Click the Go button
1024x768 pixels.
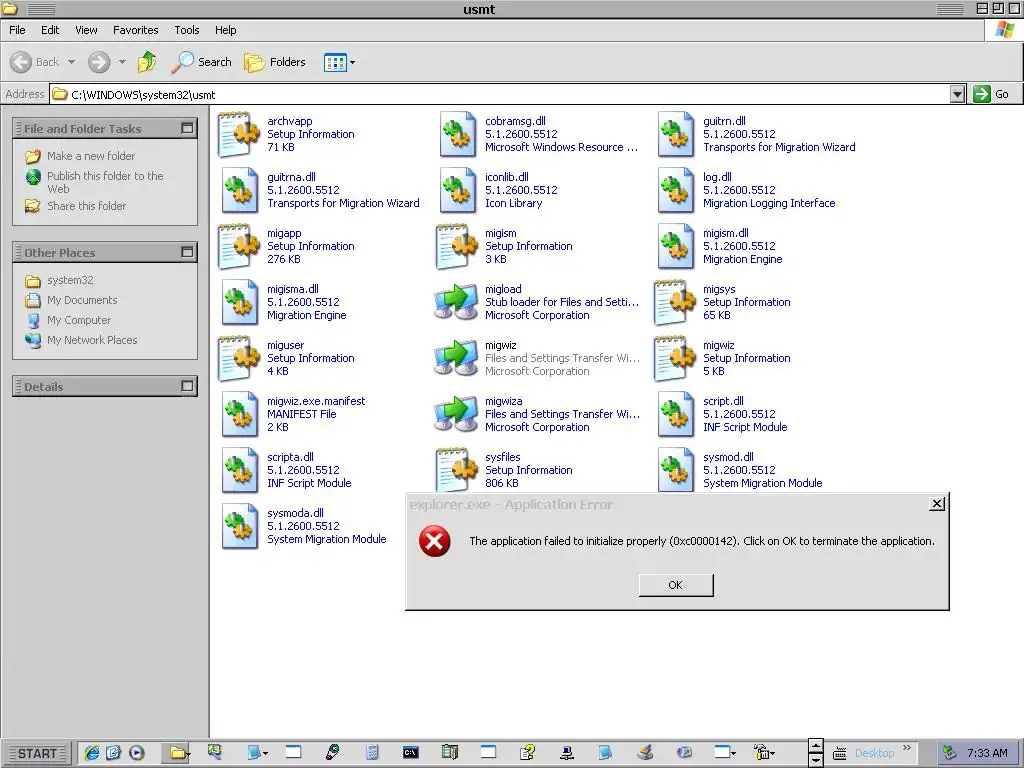[992, 95]
